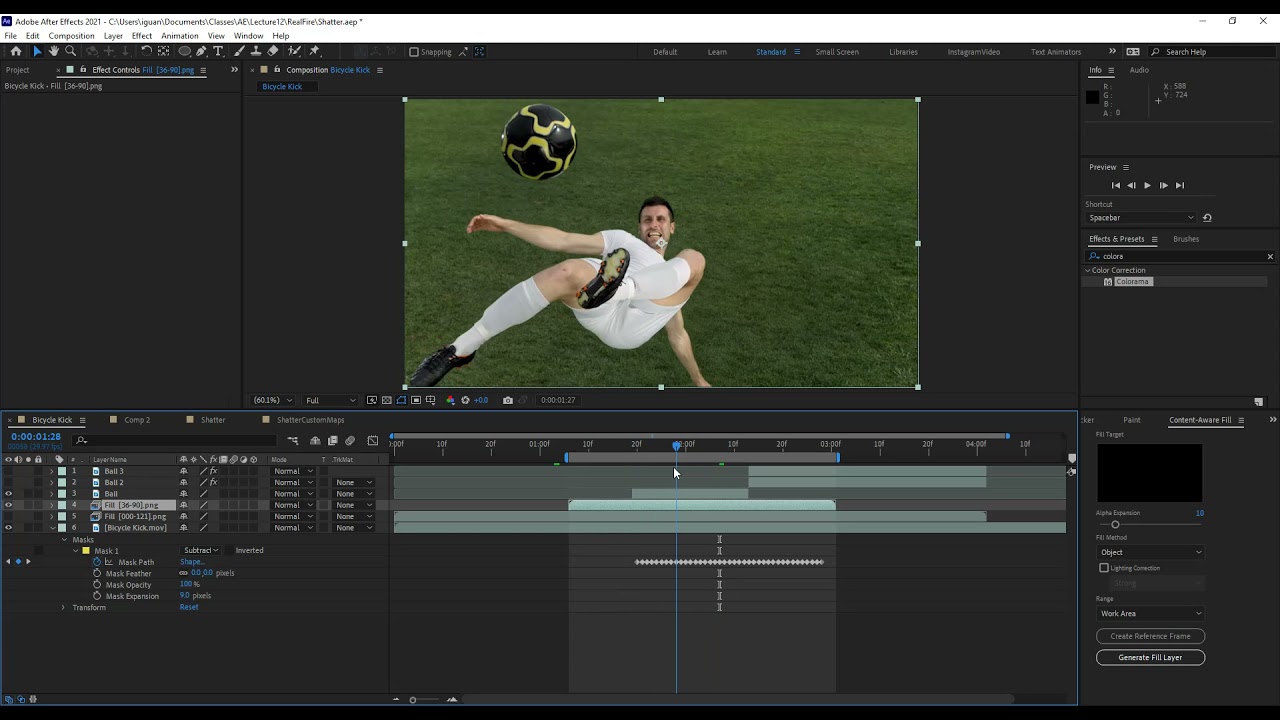Open the Subtract mask mode dropdown
The height and width of the screenshot is (720, 1280).
(x=200, y=550)
